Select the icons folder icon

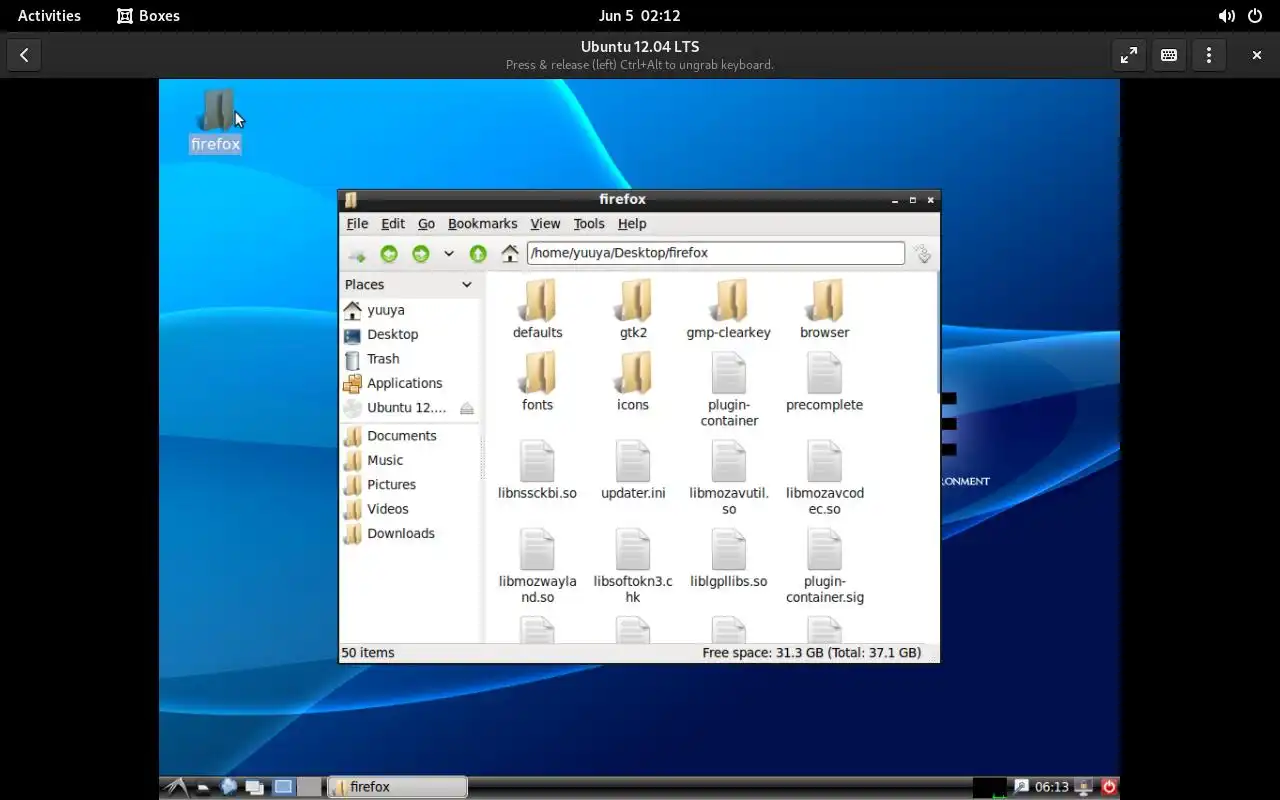pyautogui.click(x=634, y=373)
